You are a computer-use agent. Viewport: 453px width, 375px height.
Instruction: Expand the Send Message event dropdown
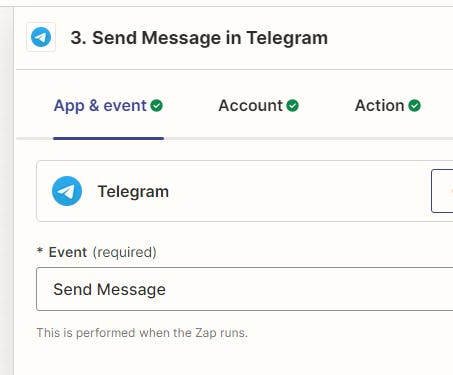244,289
